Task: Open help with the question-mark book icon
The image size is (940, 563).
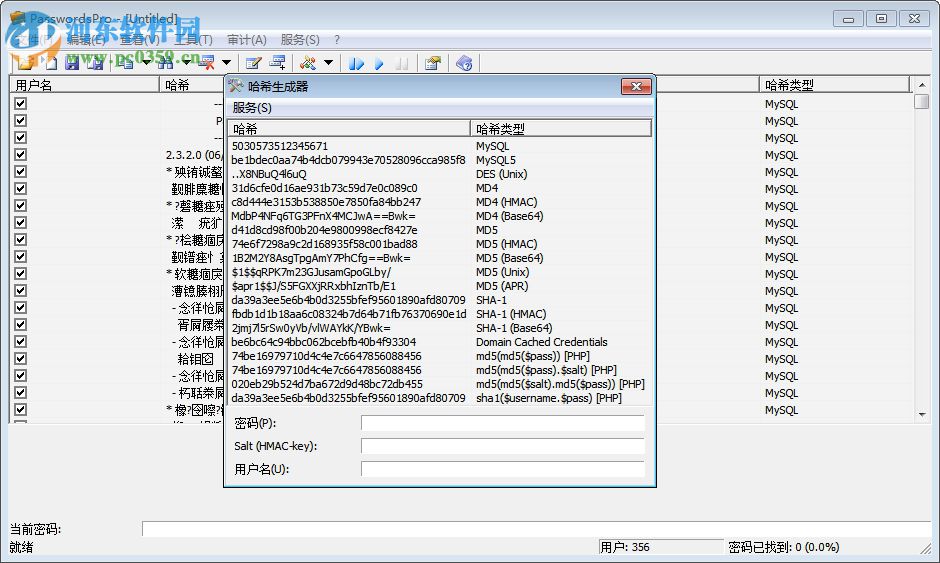Action: click(x=464, y=63)
